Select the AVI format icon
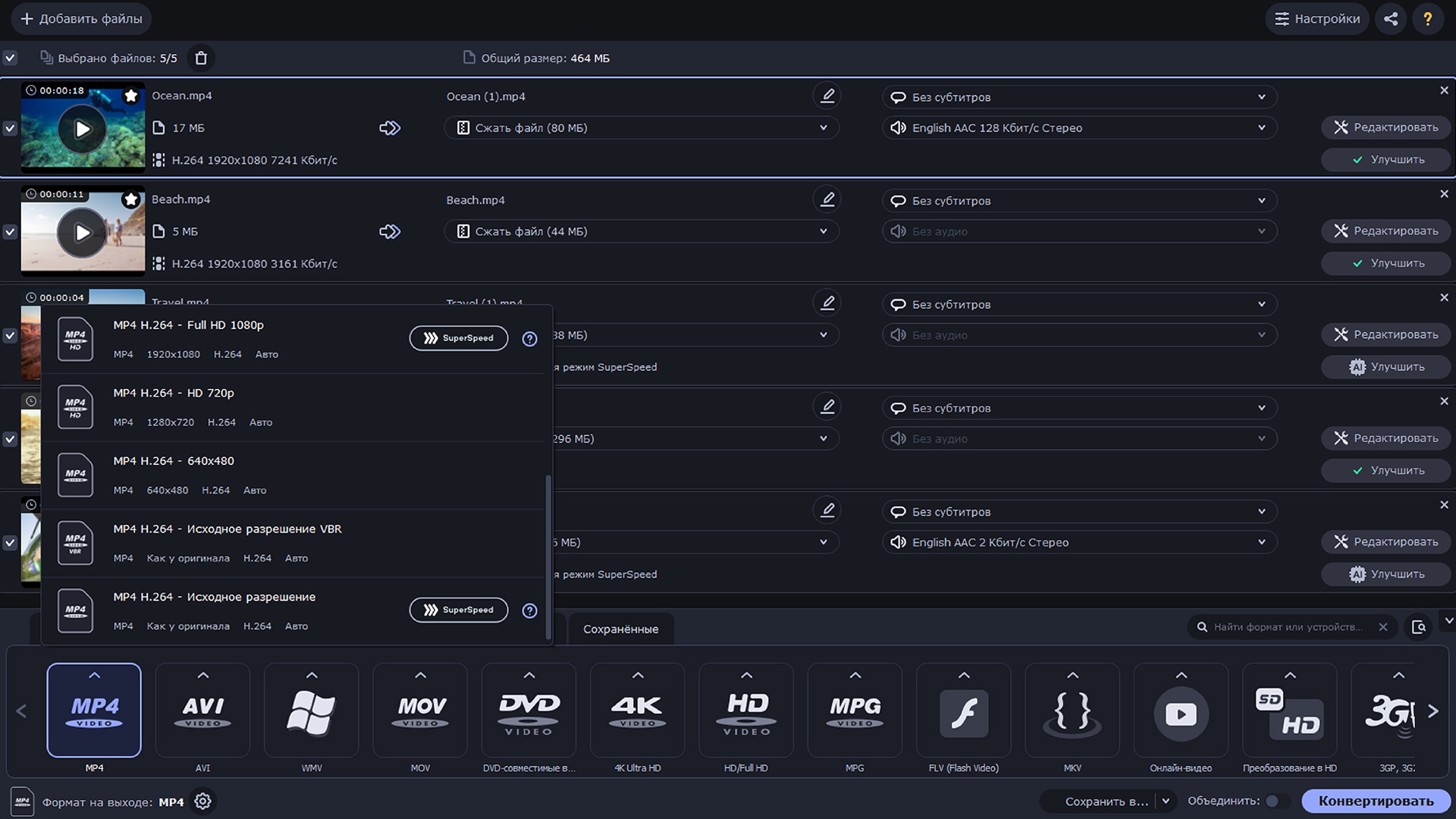1456x819 pixels. (202, 711)
